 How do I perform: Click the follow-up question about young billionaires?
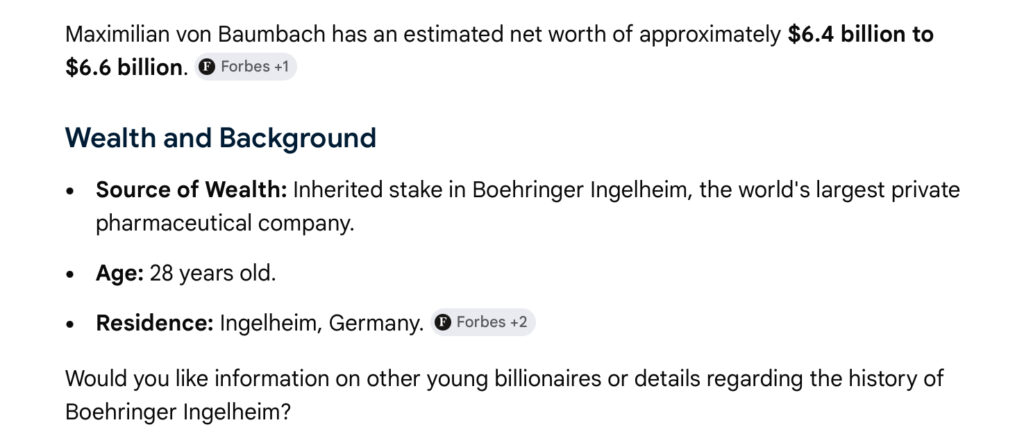click(504, 394)
